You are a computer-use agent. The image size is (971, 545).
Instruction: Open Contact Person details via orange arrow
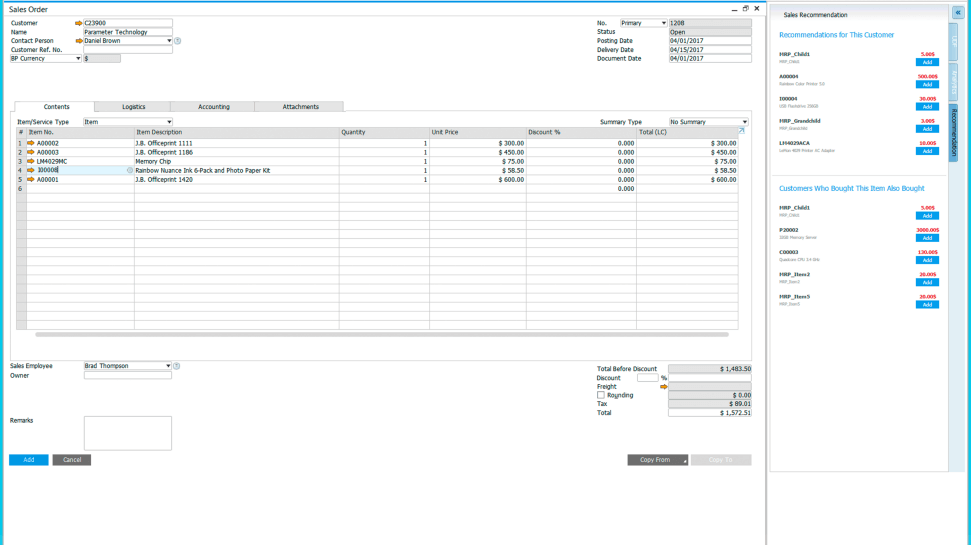pyautogui.click(x=79, y=41)
